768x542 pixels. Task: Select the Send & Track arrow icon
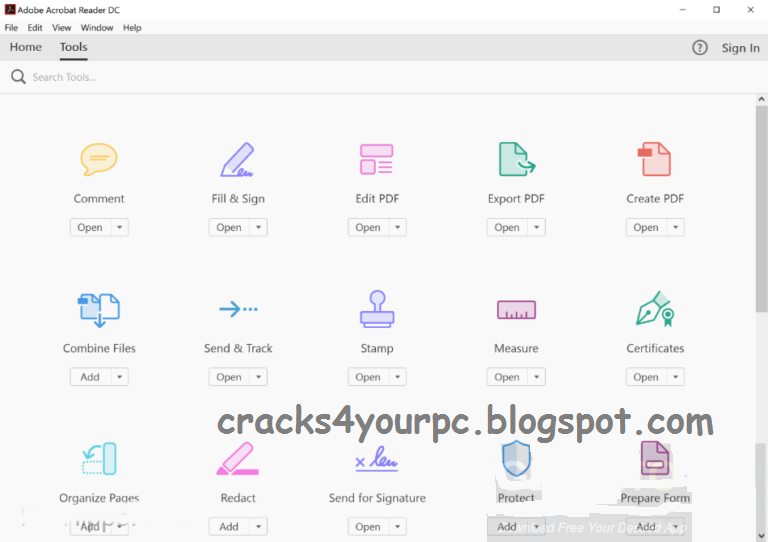tap(238, 309)
